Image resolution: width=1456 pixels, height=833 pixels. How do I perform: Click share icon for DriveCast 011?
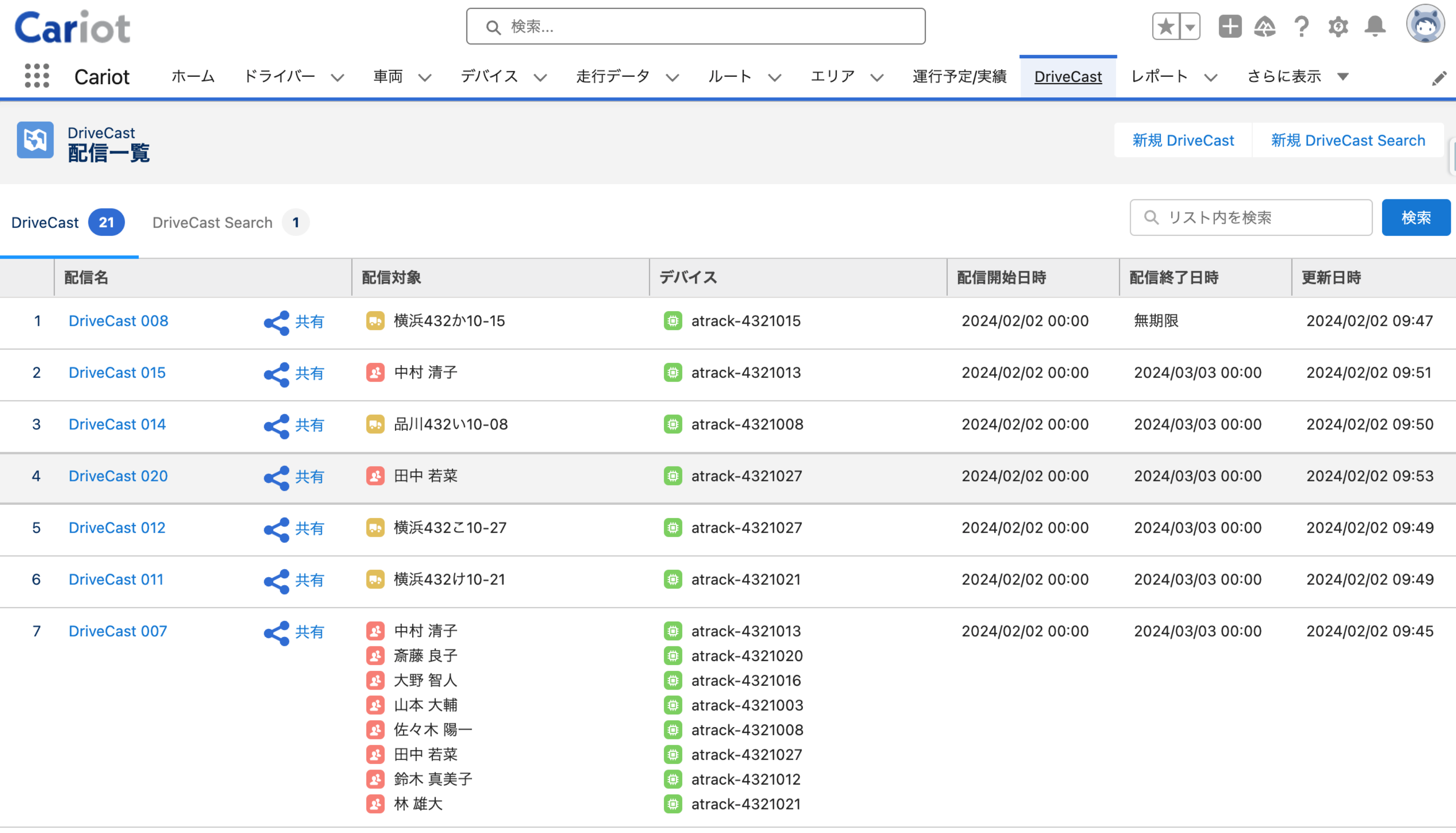coord(276,582)
